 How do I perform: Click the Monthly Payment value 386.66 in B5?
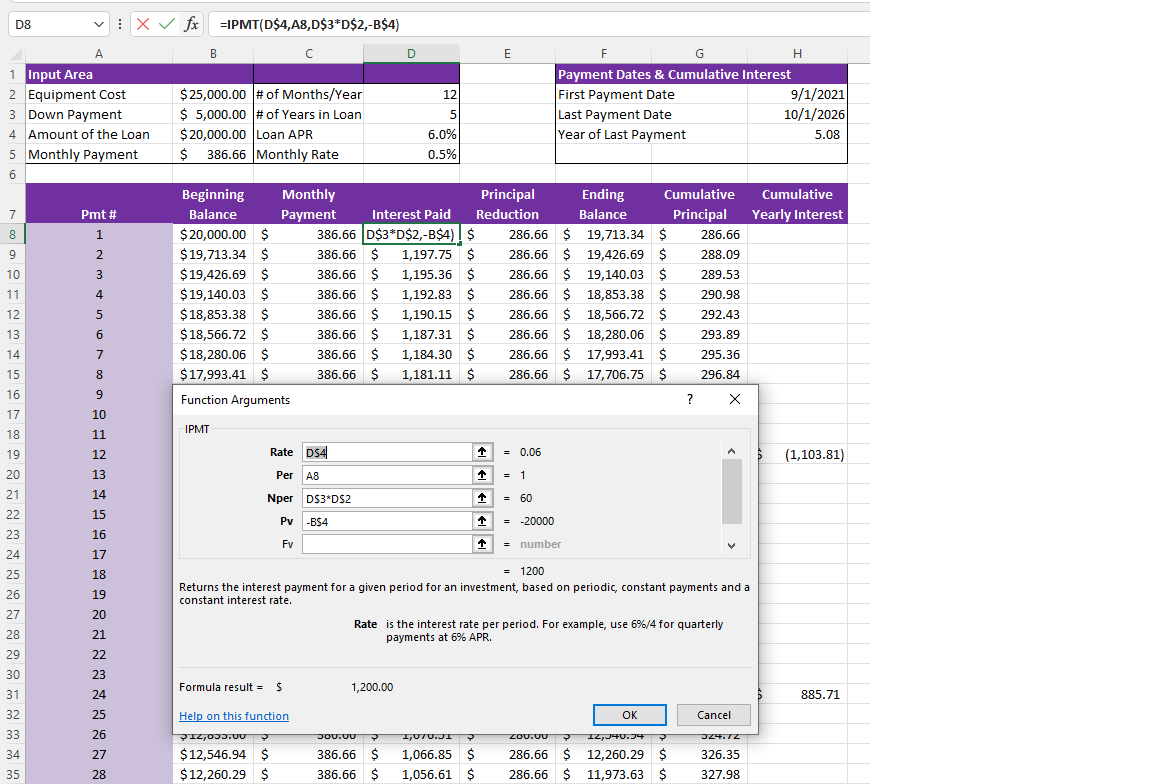pos(213,154)
